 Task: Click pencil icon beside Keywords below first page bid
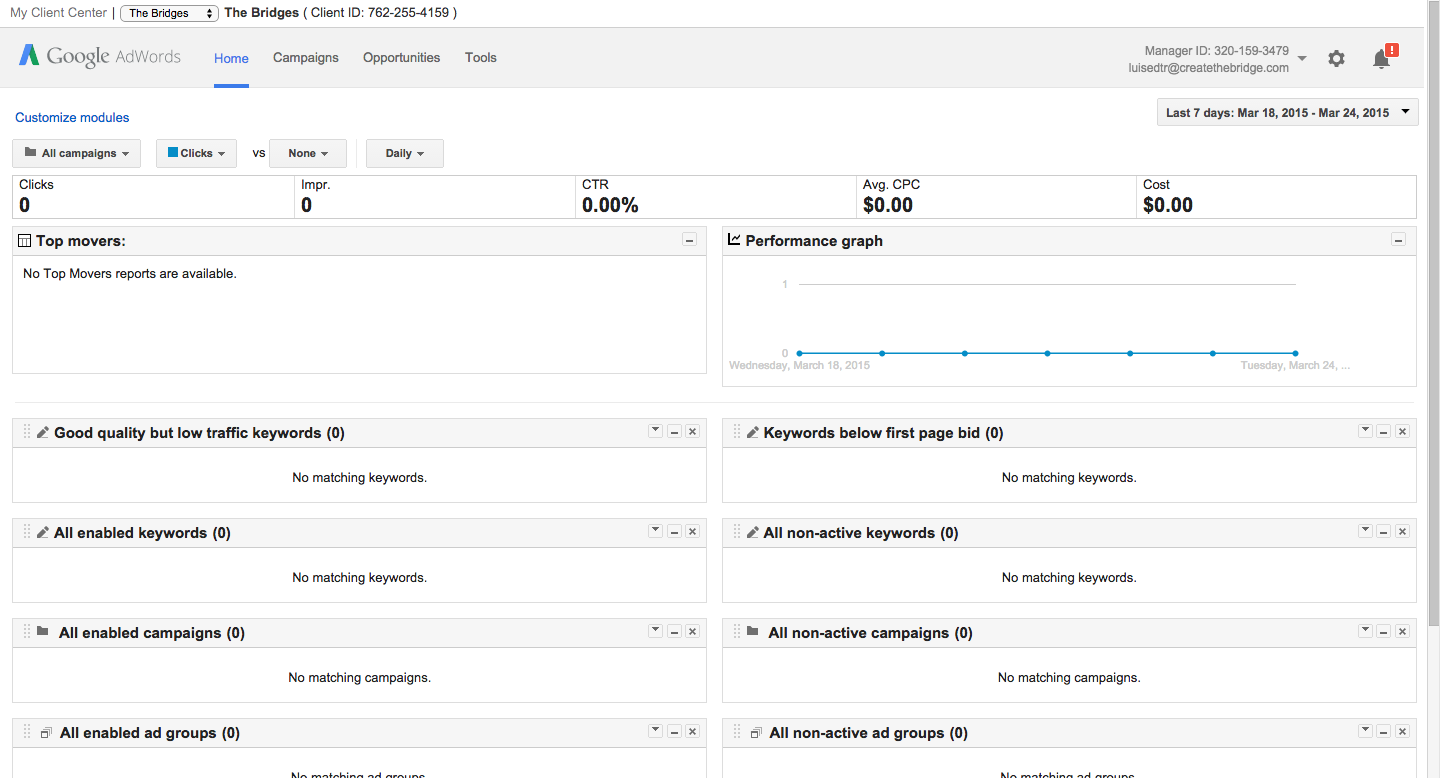752,432
